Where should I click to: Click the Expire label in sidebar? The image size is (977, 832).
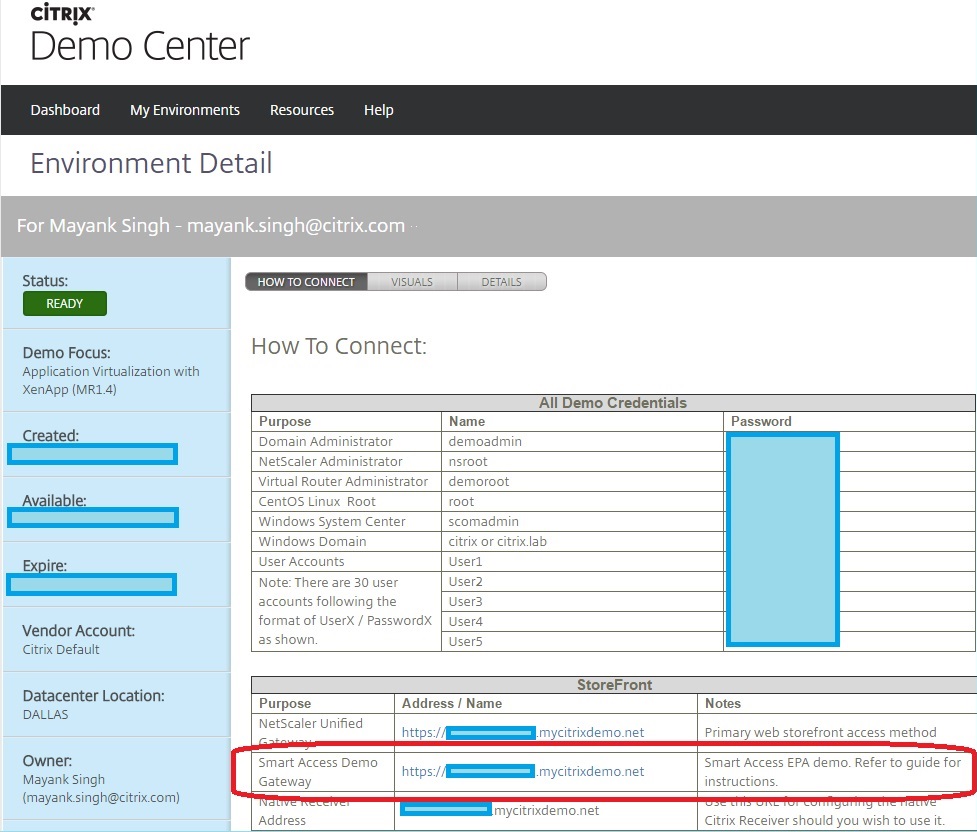pyautogui.click(x=44, y=566)
